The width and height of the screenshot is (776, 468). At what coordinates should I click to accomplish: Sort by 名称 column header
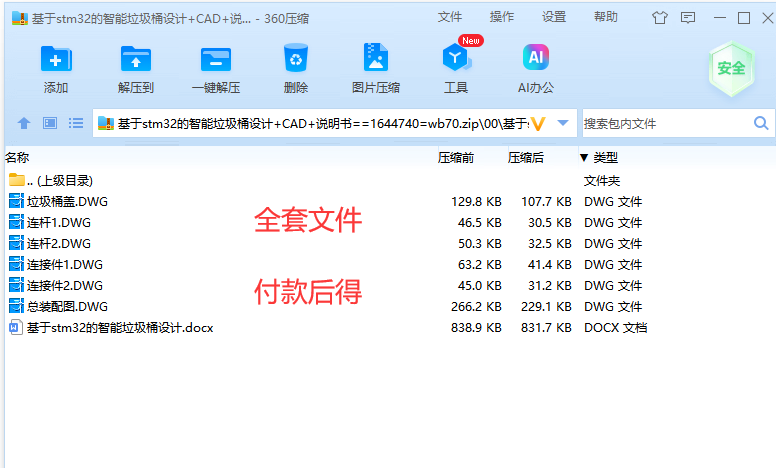click(17, 158)
